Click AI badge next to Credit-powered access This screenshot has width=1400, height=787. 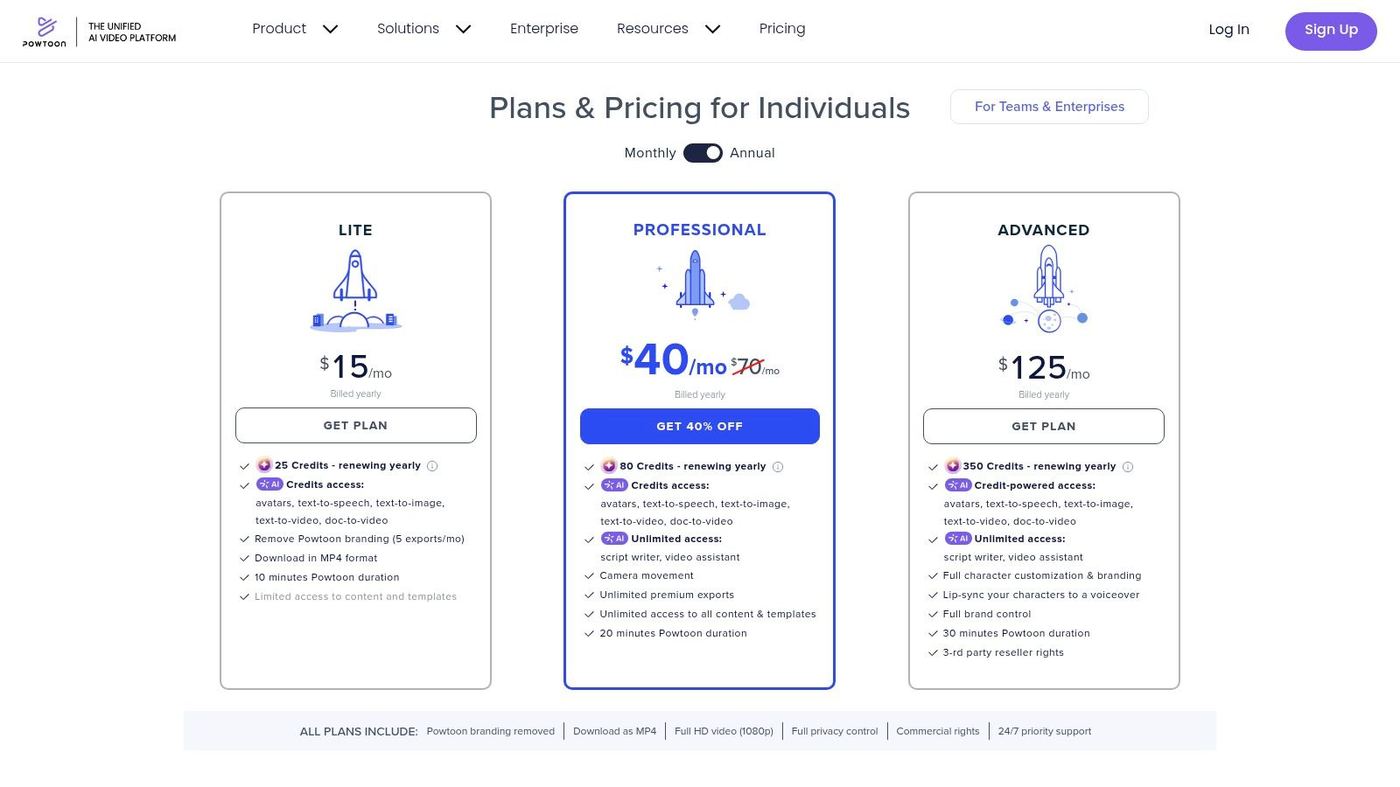point(958,485)
